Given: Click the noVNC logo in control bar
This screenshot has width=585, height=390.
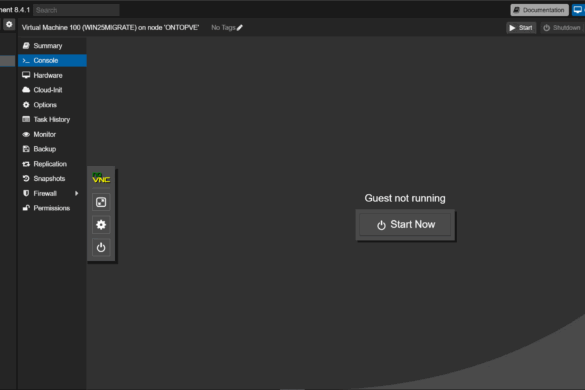Looking at the screenshot, I should coord(101,178).
